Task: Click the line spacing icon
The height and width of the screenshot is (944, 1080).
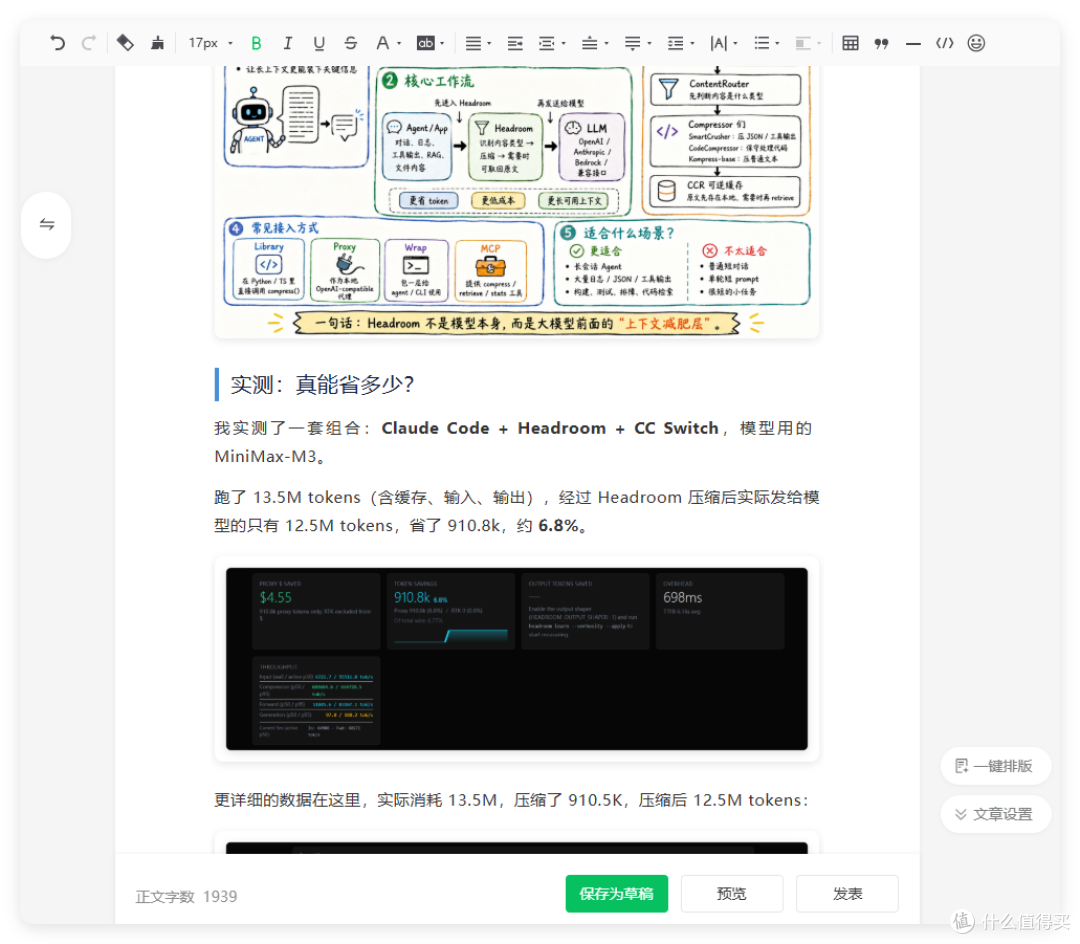Action: [x=676, y=43]
